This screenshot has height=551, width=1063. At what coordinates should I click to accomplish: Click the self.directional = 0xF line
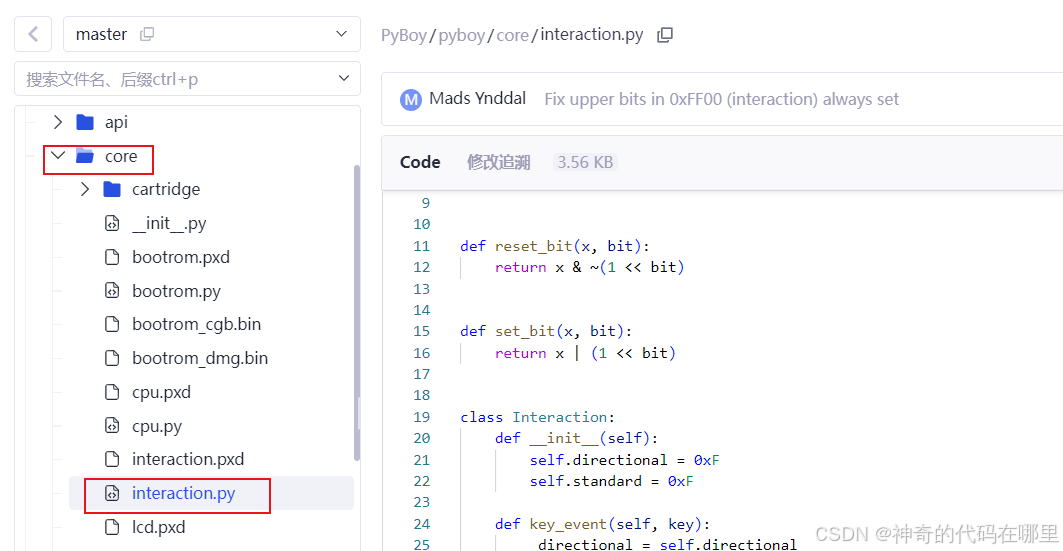(624, 460)
